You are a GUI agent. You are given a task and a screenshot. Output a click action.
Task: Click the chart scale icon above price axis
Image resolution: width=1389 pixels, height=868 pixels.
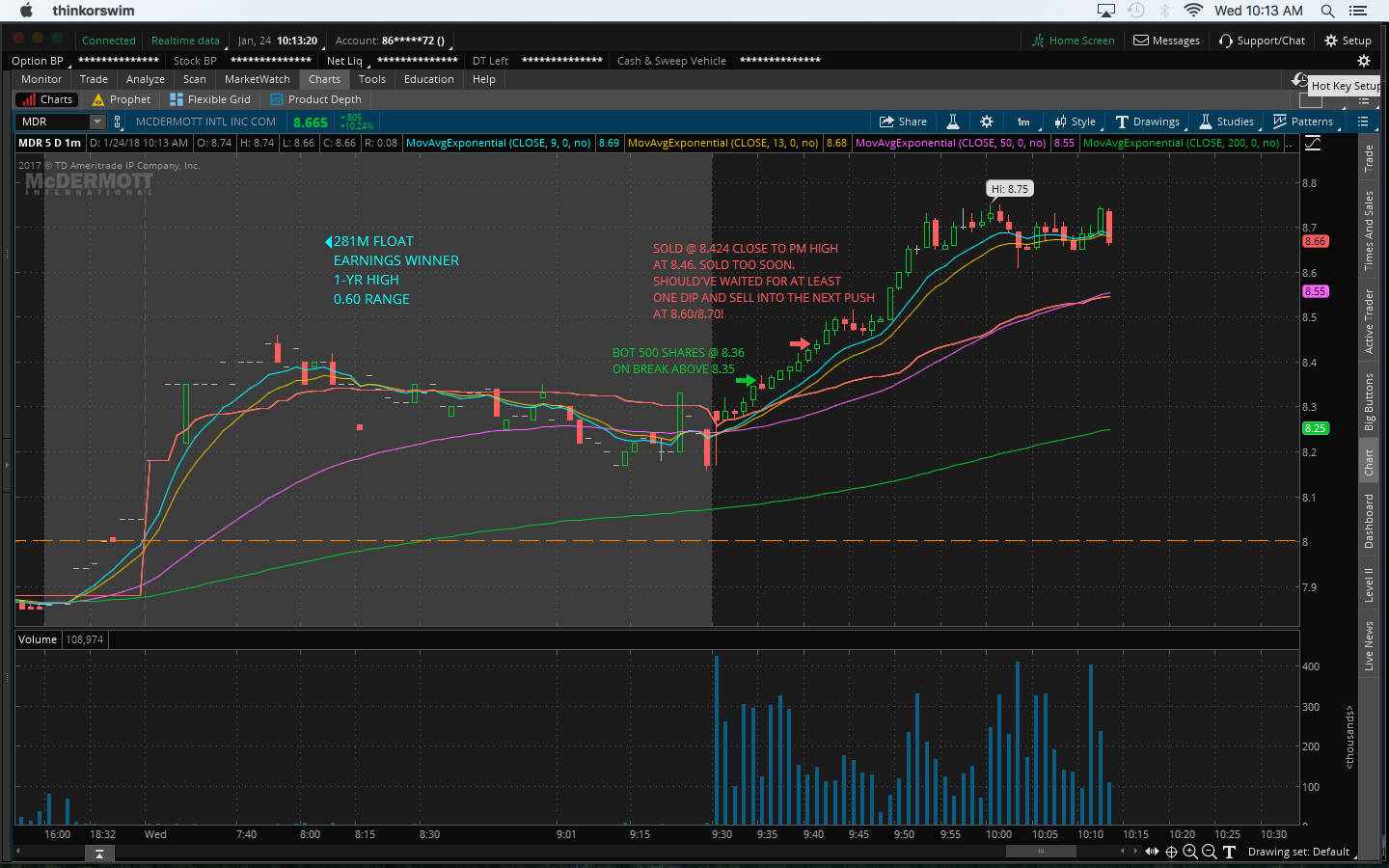click(x=1313, y=143)
